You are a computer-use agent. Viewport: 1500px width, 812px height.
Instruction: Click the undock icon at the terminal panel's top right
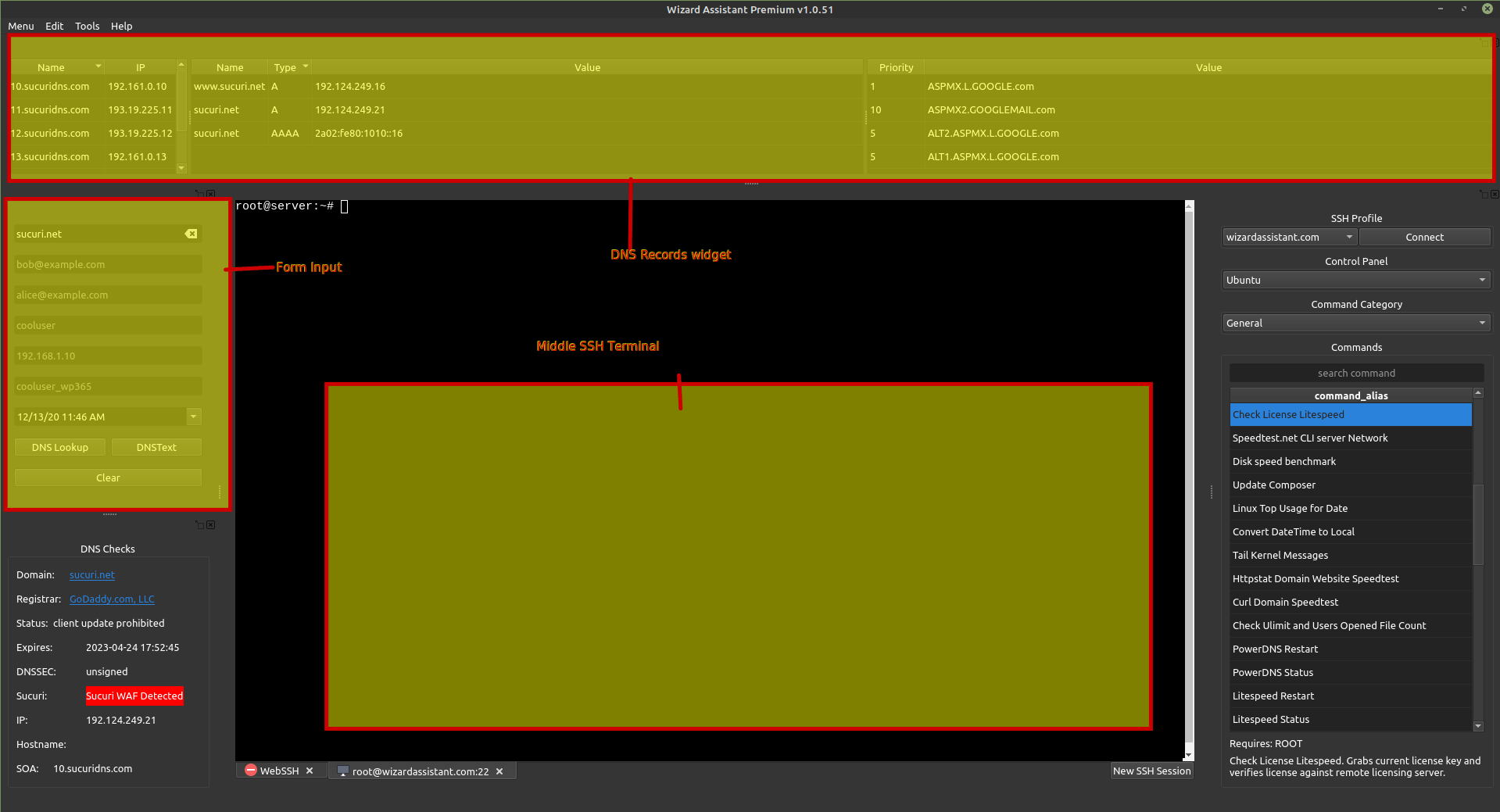click(x=1483, y=194)
